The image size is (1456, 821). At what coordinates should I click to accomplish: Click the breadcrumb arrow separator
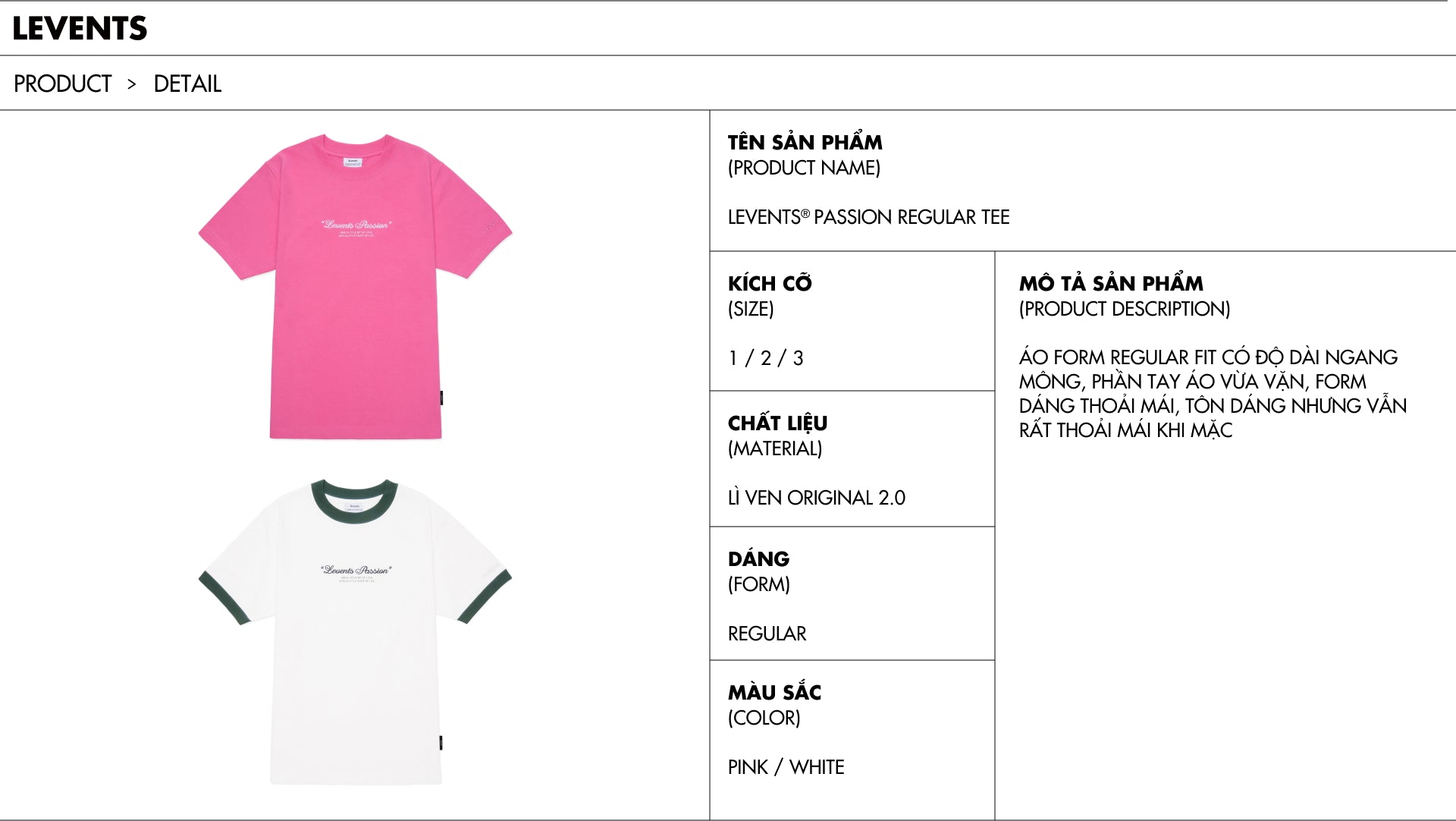(x=132, y=83)
